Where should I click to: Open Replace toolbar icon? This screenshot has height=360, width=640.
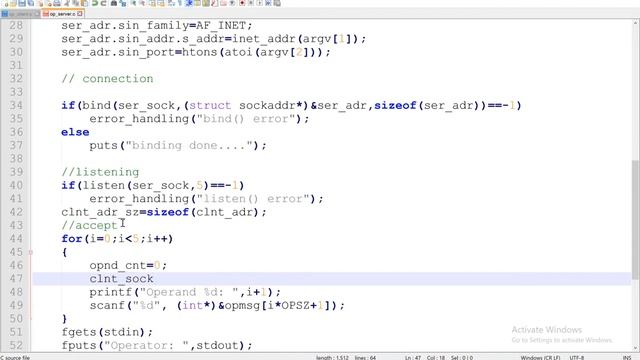click(x=123, y=3)
